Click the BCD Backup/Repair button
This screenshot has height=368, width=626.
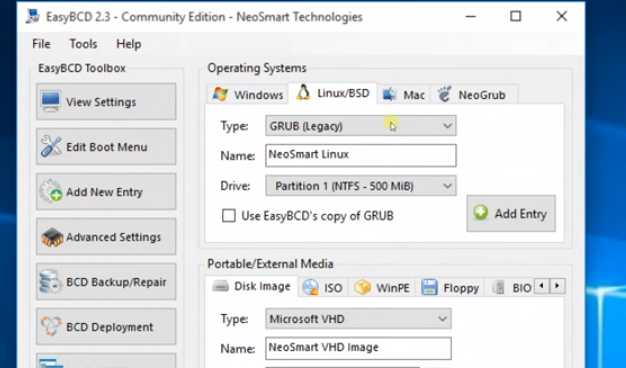coord(106,282)
